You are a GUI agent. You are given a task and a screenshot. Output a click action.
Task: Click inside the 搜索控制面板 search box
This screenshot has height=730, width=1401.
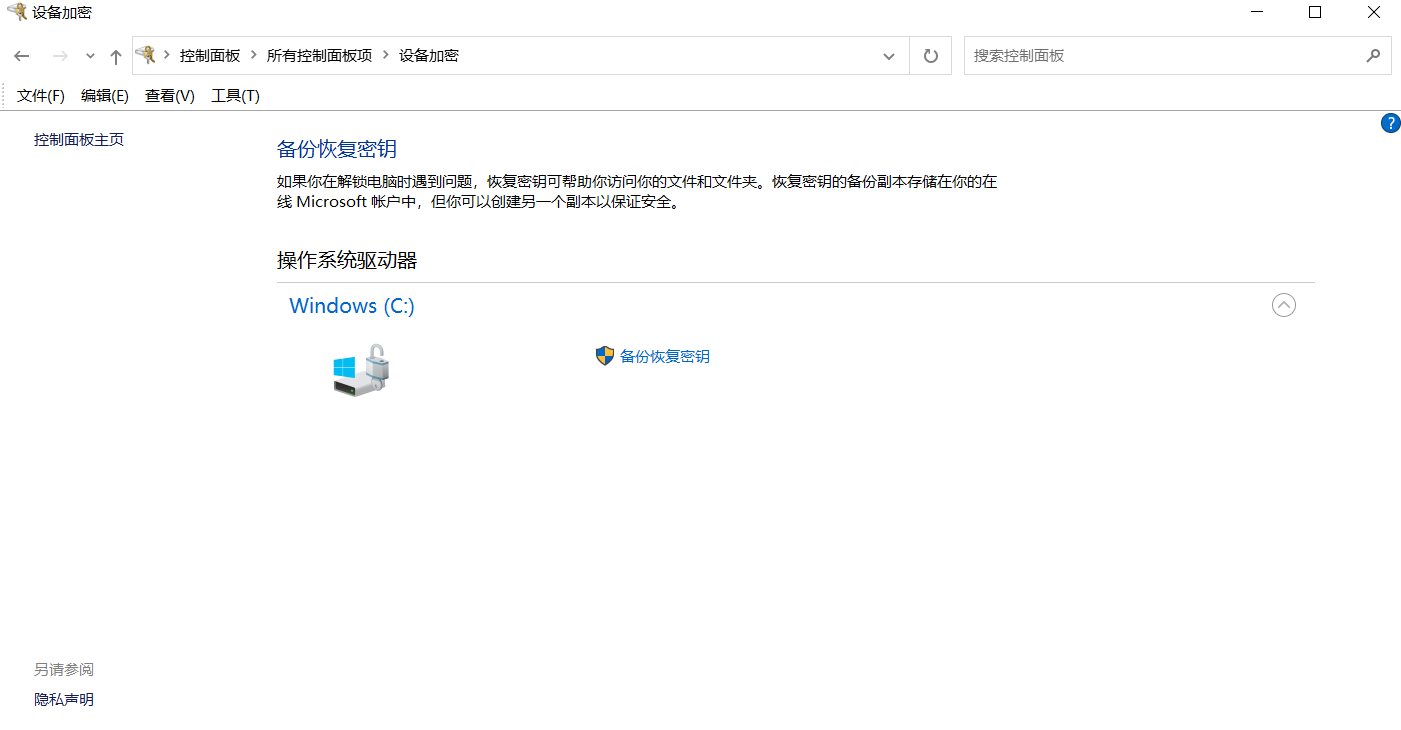1100,55
